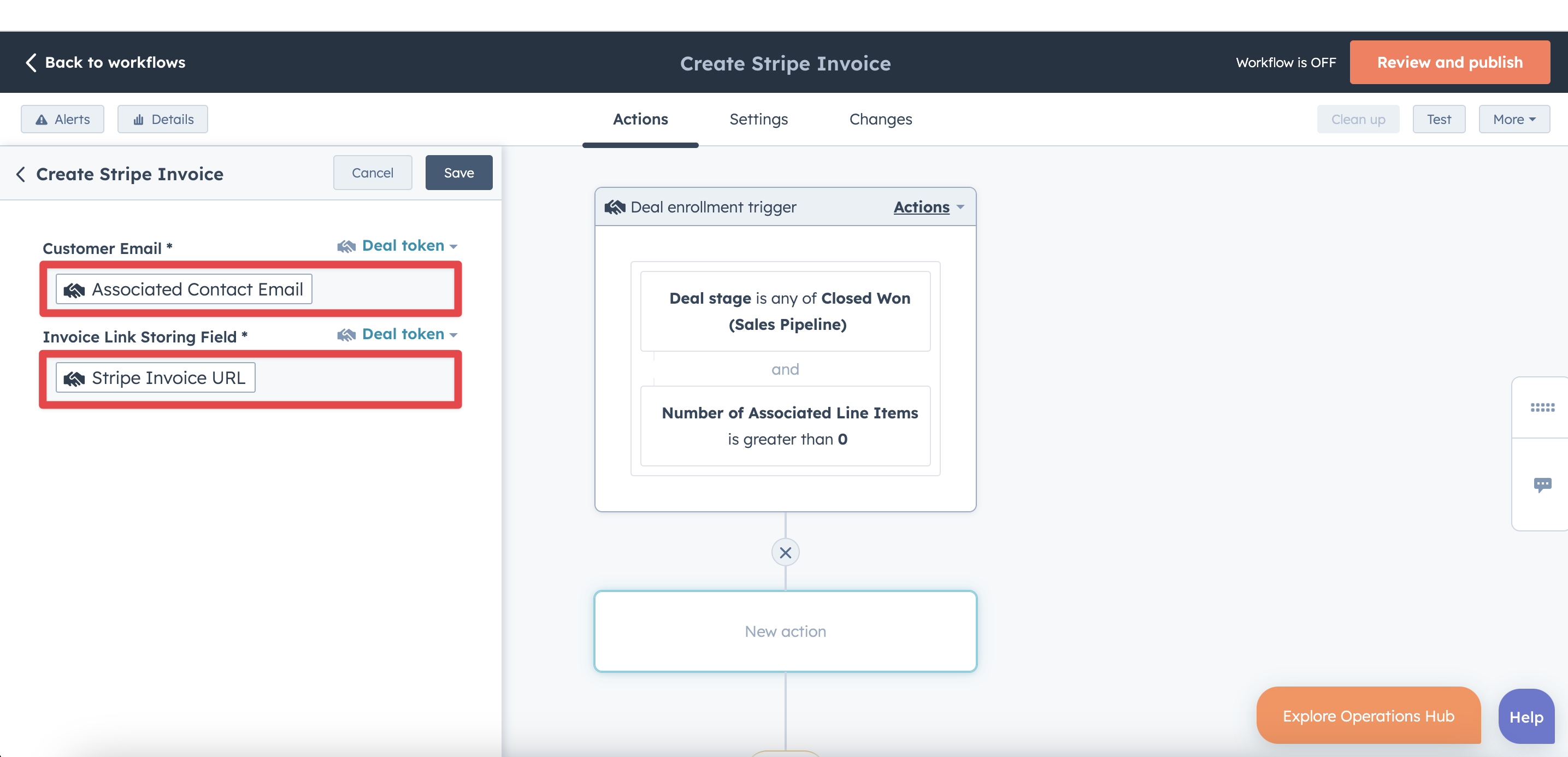
Task: Click the Details bar chart icon
Action: coord(140,119)
